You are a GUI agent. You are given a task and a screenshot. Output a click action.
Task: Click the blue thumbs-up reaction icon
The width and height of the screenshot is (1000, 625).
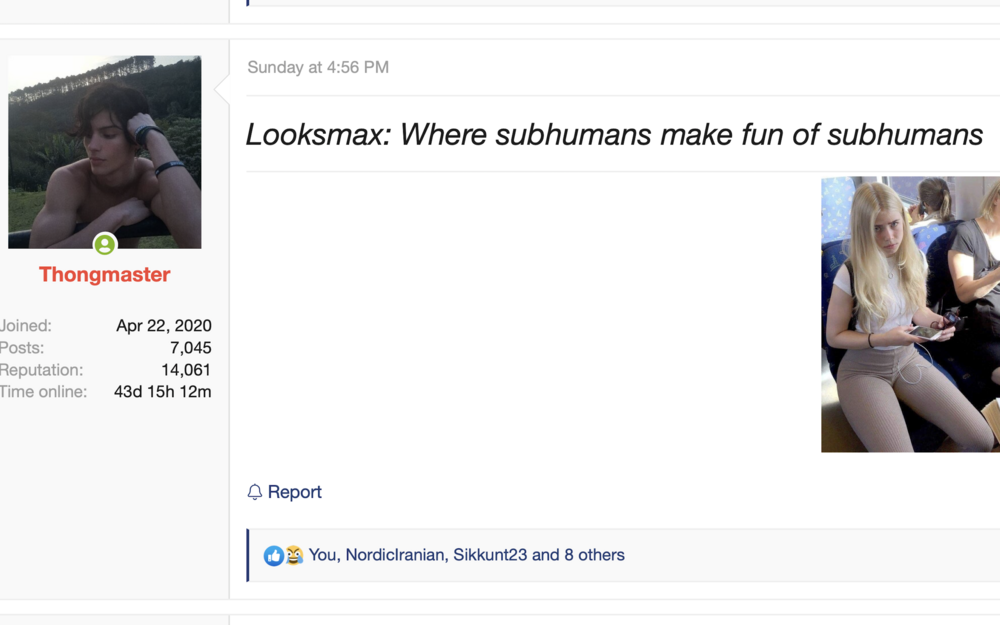point(273,555)
